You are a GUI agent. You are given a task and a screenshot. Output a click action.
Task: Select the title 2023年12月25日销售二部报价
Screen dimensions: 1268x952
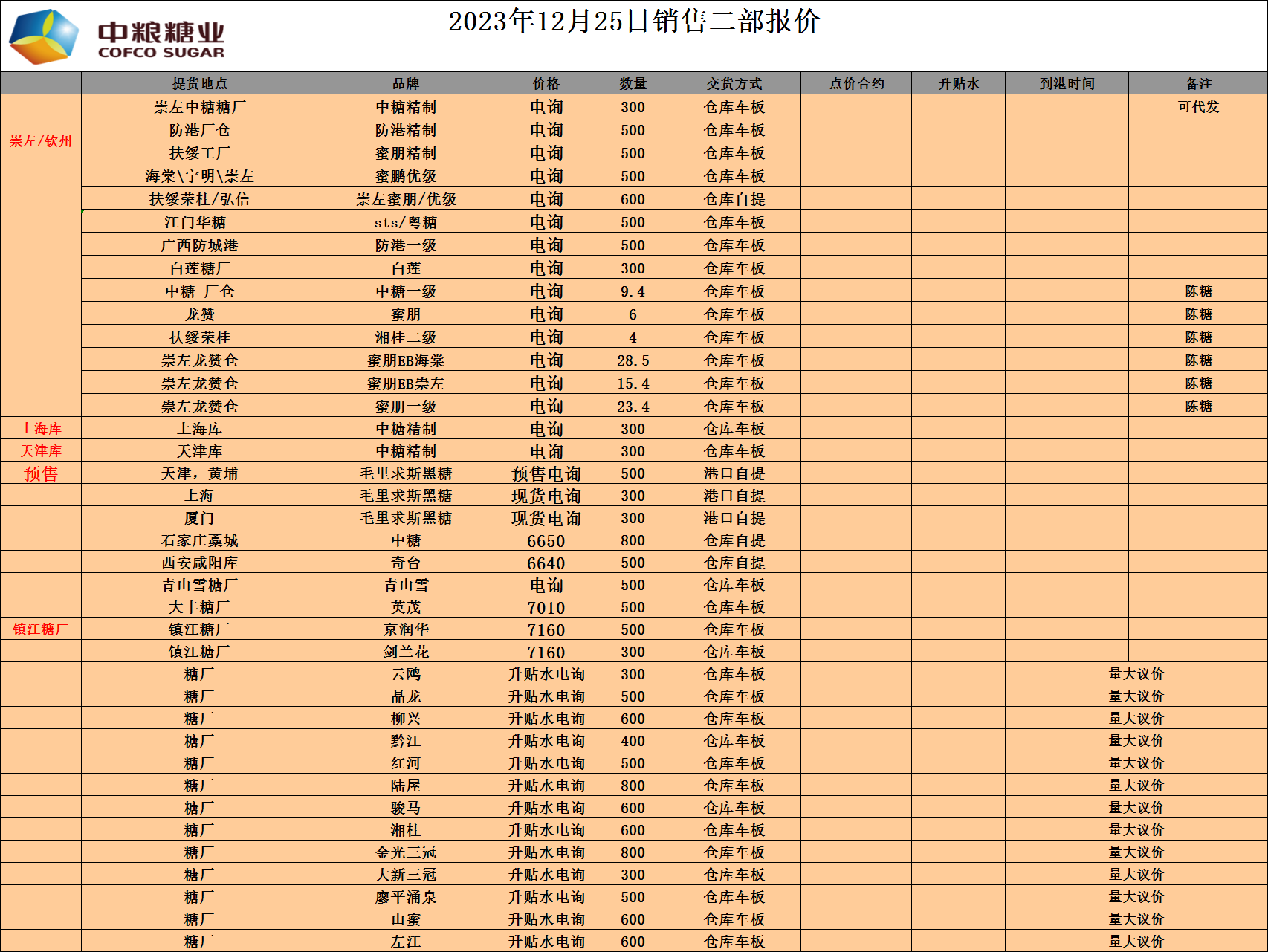pyautogui.click(x=633, y=21)
